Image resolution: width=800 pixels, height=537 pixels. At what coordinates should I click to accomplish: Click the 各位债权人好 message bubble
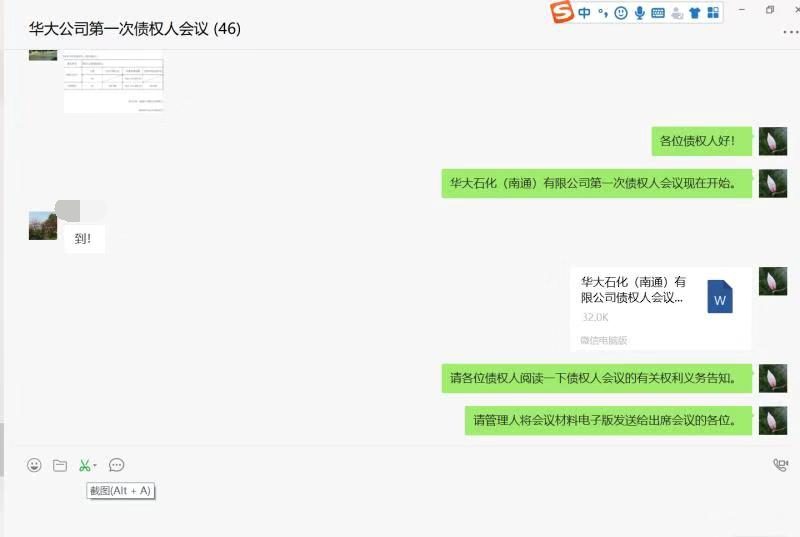(702, 141)
